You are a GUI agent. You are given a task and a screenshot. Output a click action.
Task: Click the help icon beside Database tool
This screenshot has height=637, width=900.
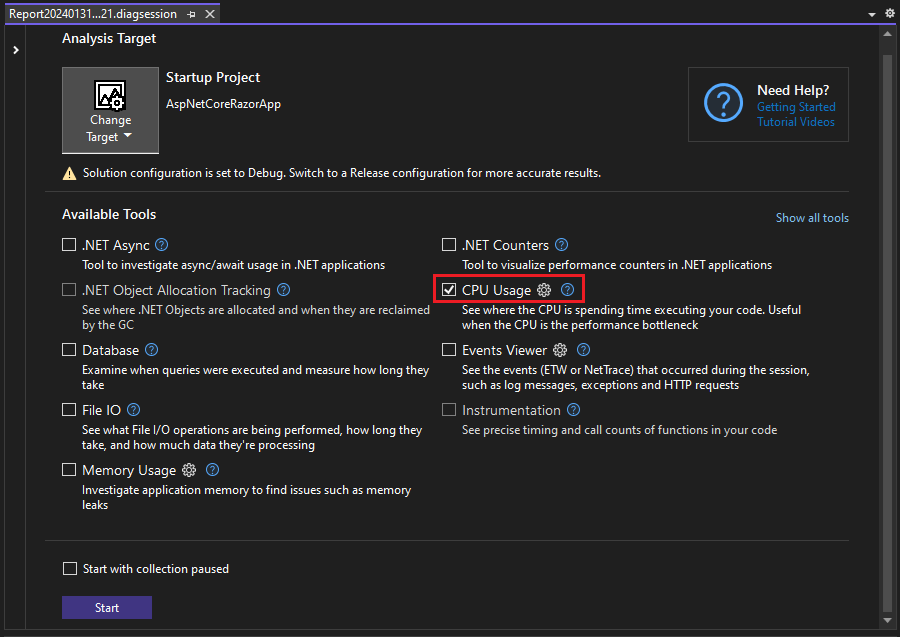coord(151,349)
